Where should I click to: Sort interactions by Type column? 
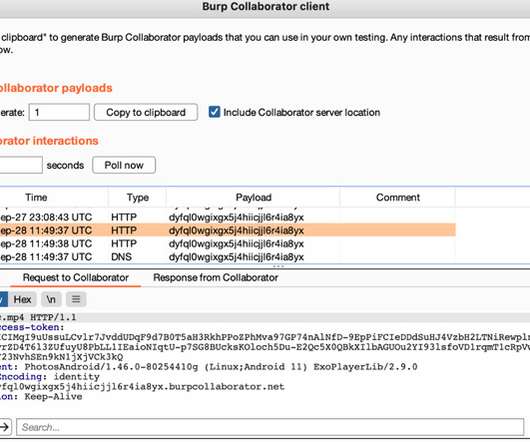pyautogui.click(x=137, y=197)
